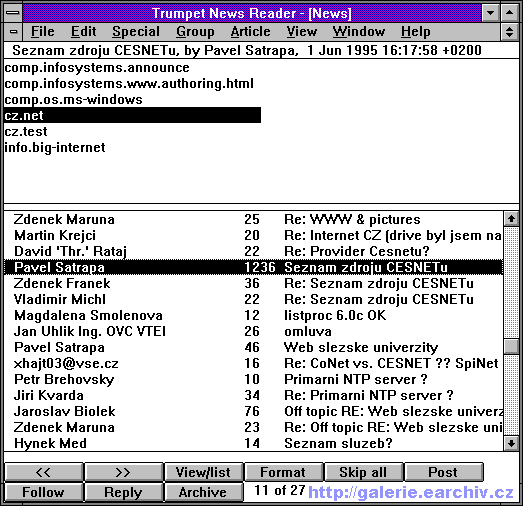The width and height of the screenshot is (523, 506).
Task: Click the View/list button
Action: tap(203, 472)
